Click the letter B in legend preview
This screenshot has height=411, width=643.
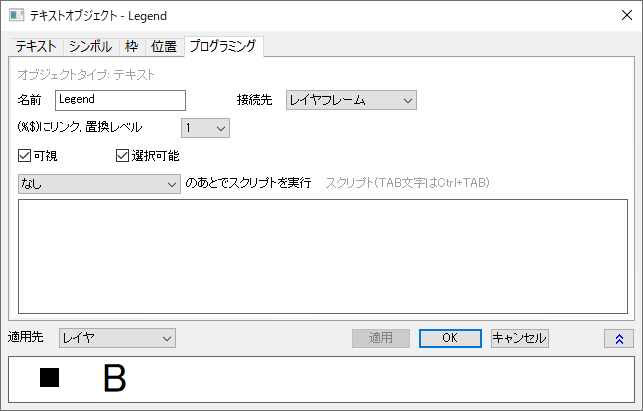[114, 378]
